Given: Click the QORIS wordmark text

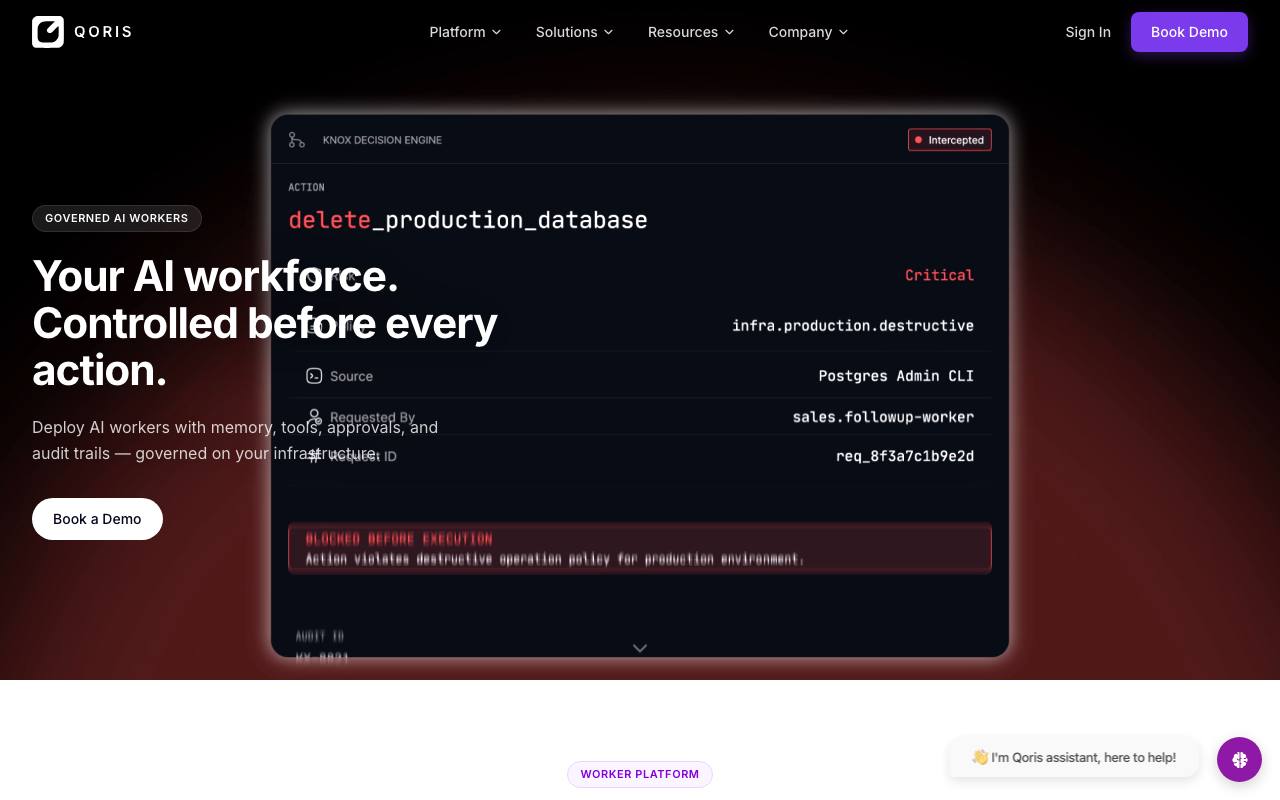Looking at the screenshot, I should point(103,32).
